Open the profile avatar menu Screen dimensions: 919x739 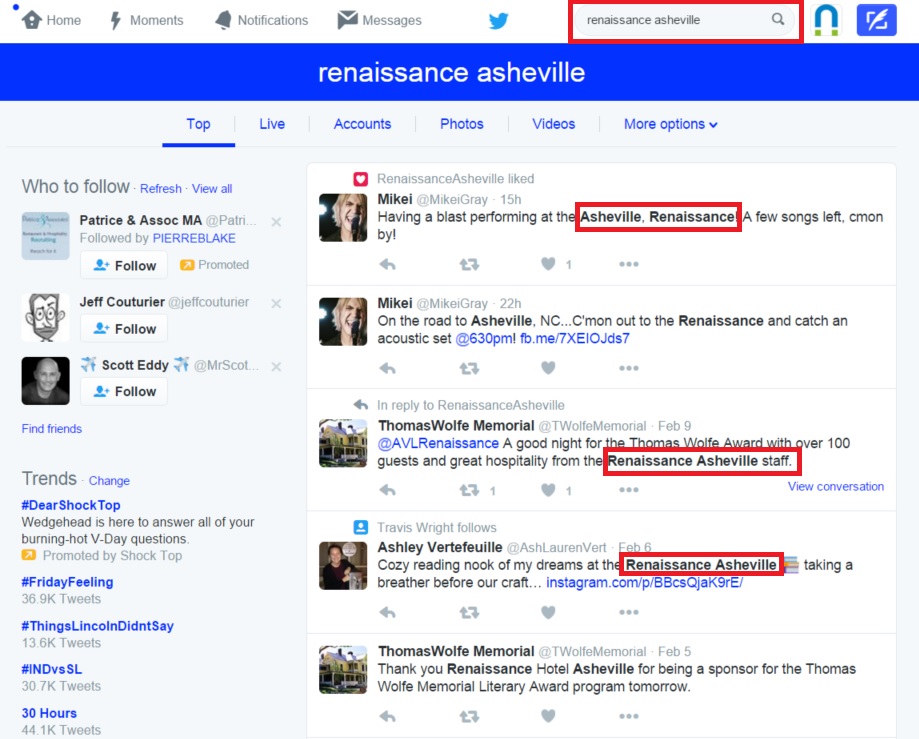[x=826, y=20]
